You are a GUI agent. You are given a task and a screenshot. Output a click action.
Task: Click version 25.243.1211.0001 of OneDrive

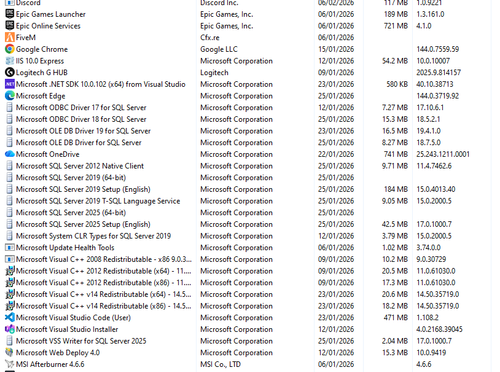coord(443,154)
